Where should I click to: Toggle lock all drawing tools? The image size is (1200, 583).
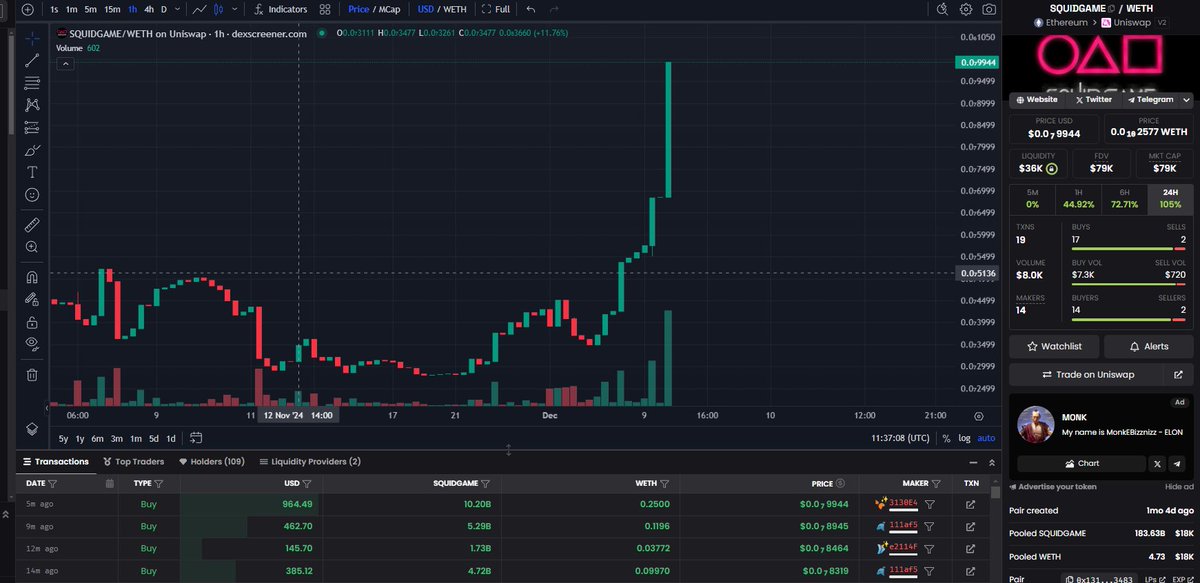coord(32,322)
